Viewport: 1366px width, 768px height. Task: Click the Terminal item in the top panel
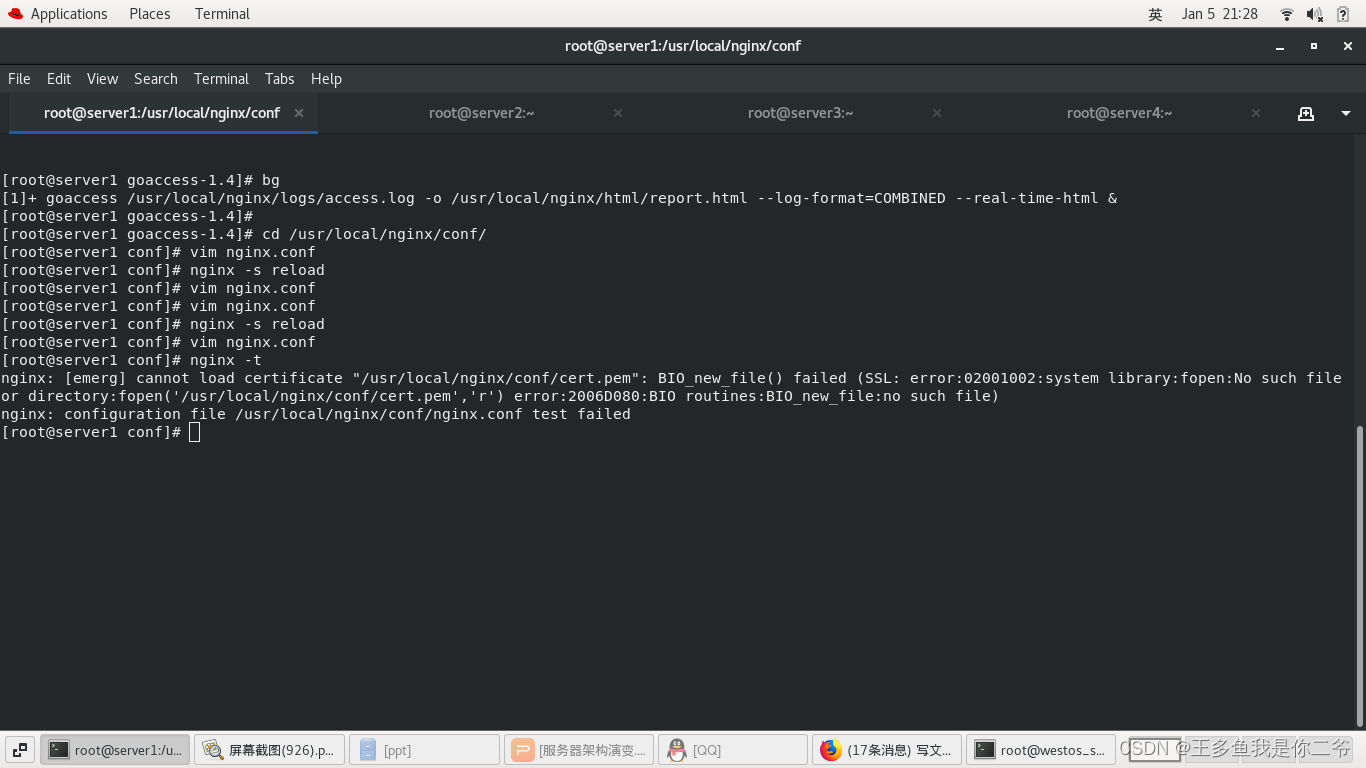[222, 14]
